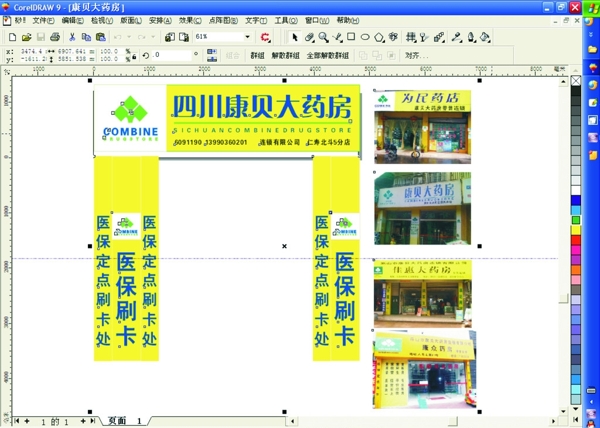Select the Pick arrow tool

pyautogui.click(x=295, y=37)
